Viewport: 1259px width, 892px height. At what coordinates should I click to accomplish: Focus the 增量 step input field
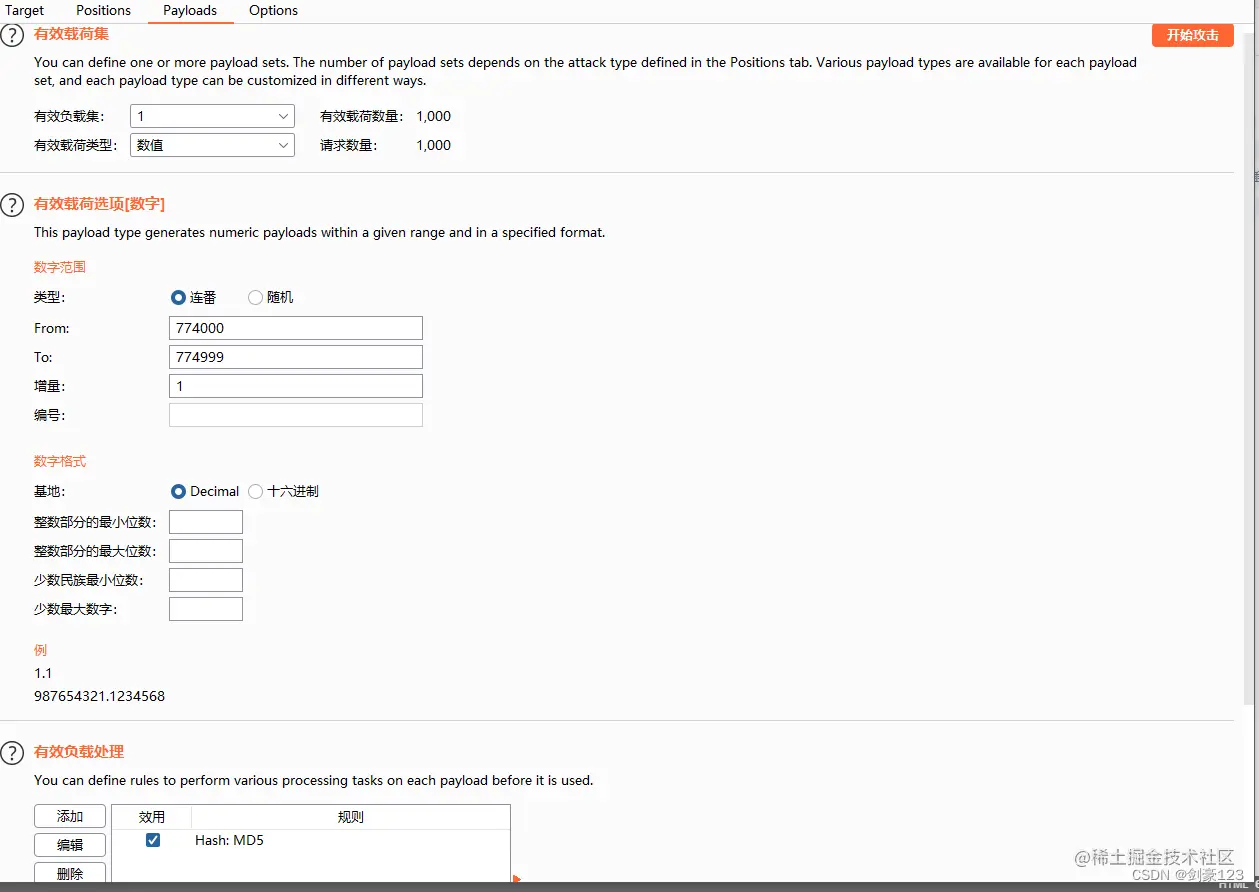(296, 386)
